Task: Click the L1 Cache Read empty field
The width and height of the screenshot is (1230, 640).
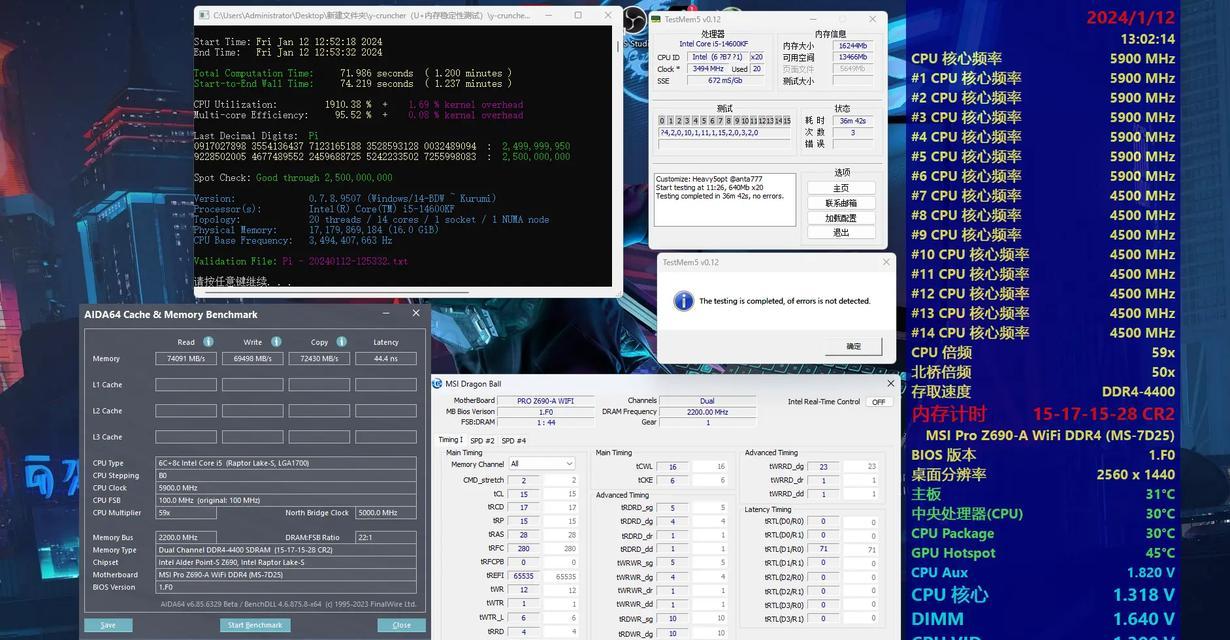Action: (x=186, y=384)
